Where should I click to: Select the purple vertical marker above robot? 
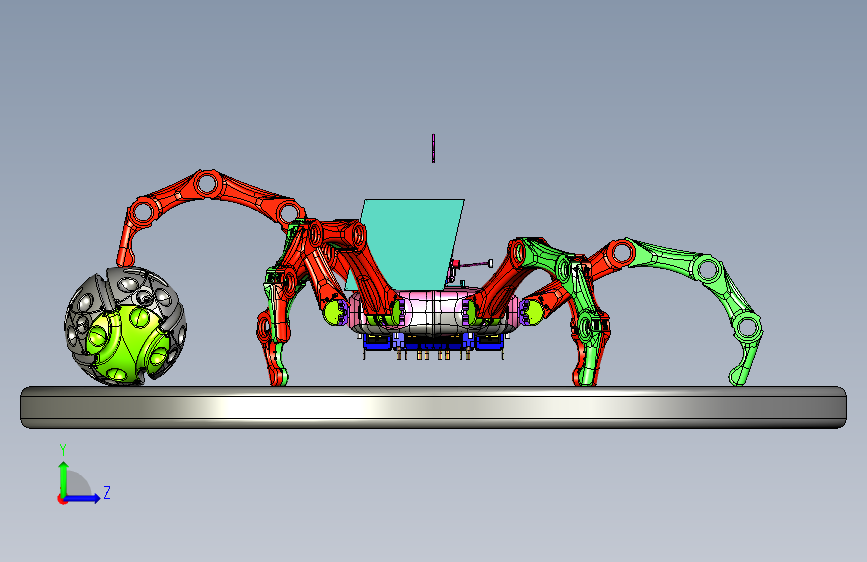coord(434,148)
